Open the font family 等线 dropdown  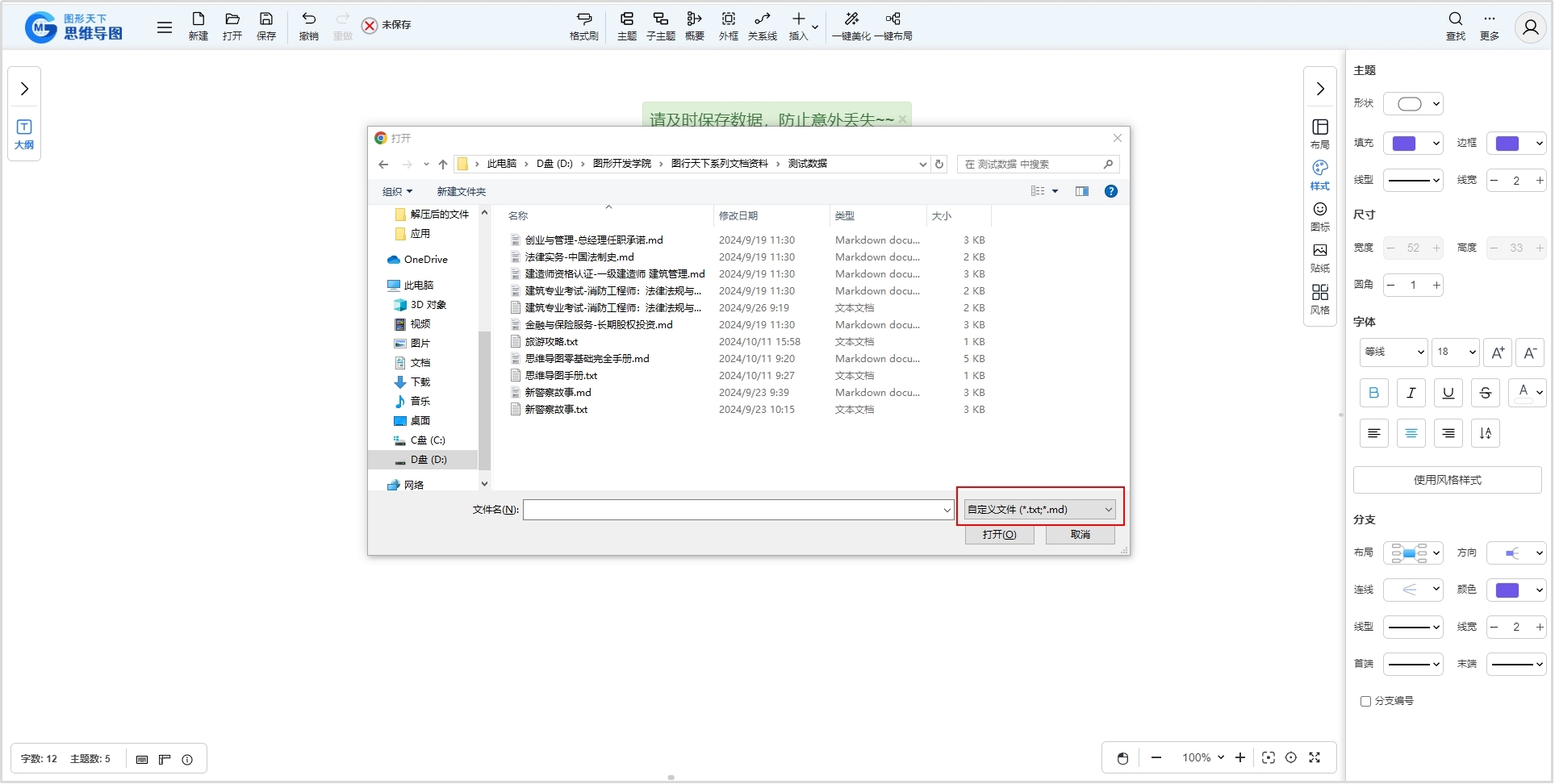tap(1394, 352)
